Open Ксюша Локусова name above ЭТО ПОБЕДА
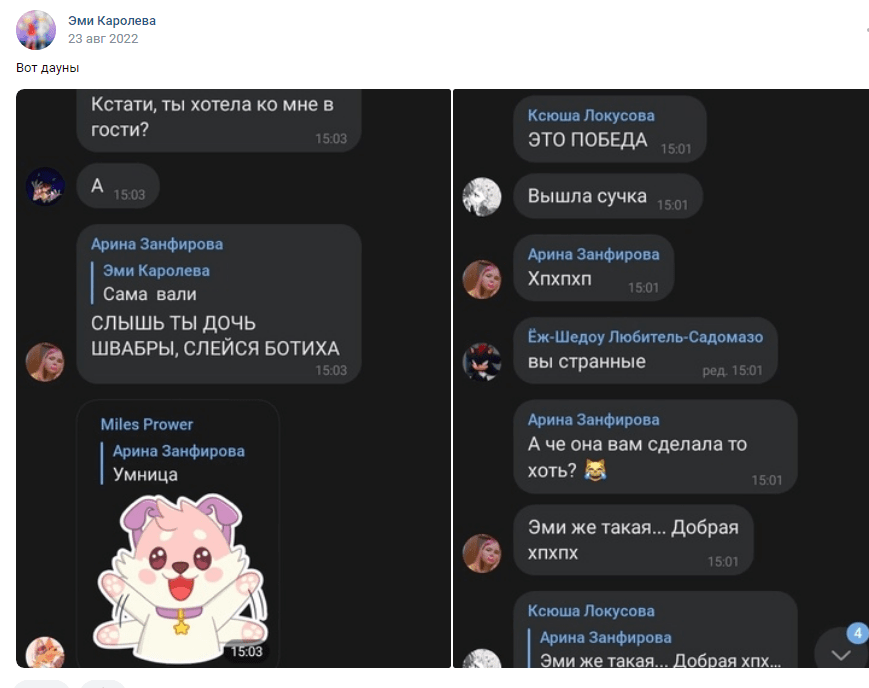 (x=591, y=115)
